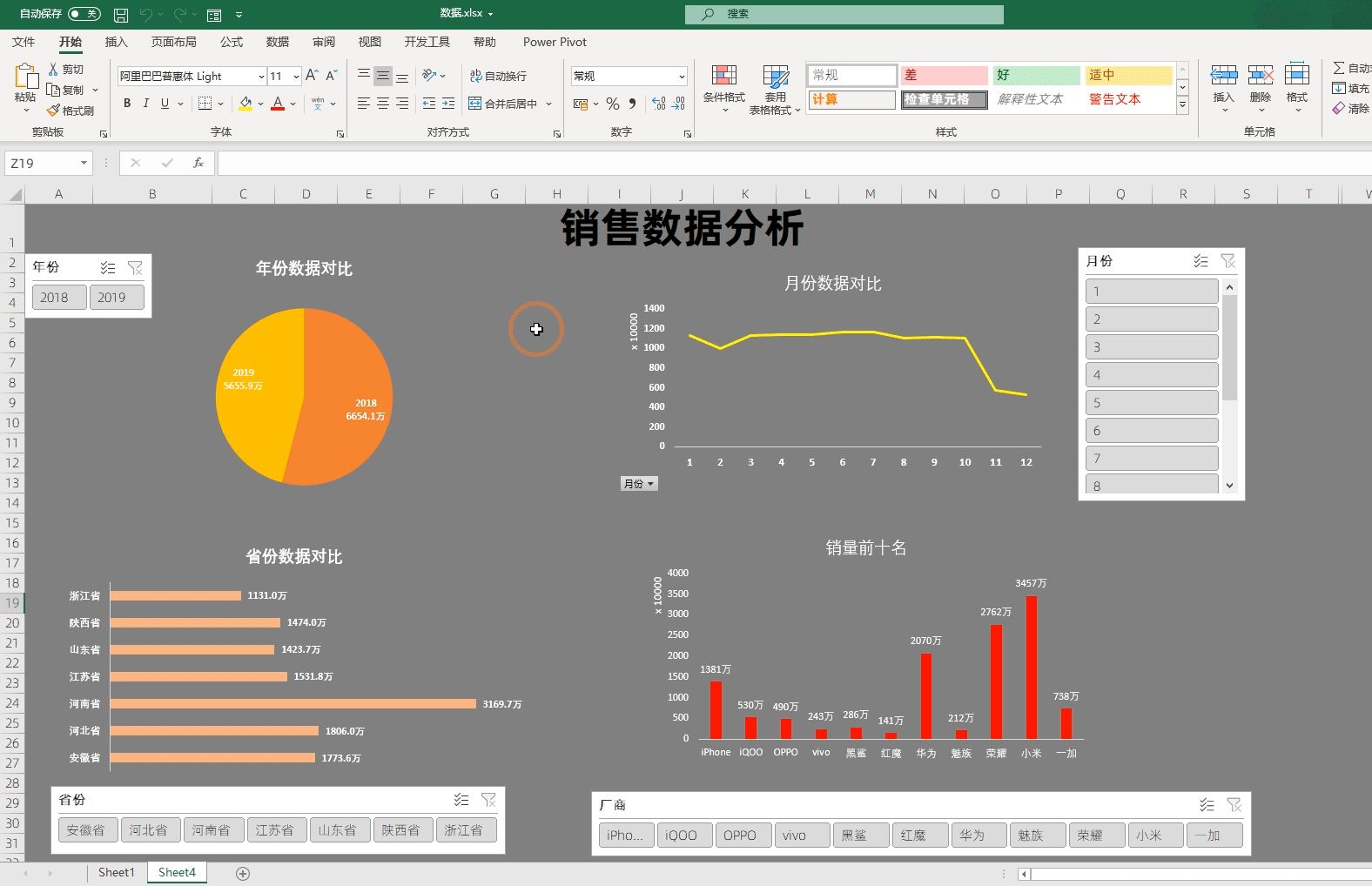Click the Format cells icon
1372x886 pixels.
[x=1297, y=75]
